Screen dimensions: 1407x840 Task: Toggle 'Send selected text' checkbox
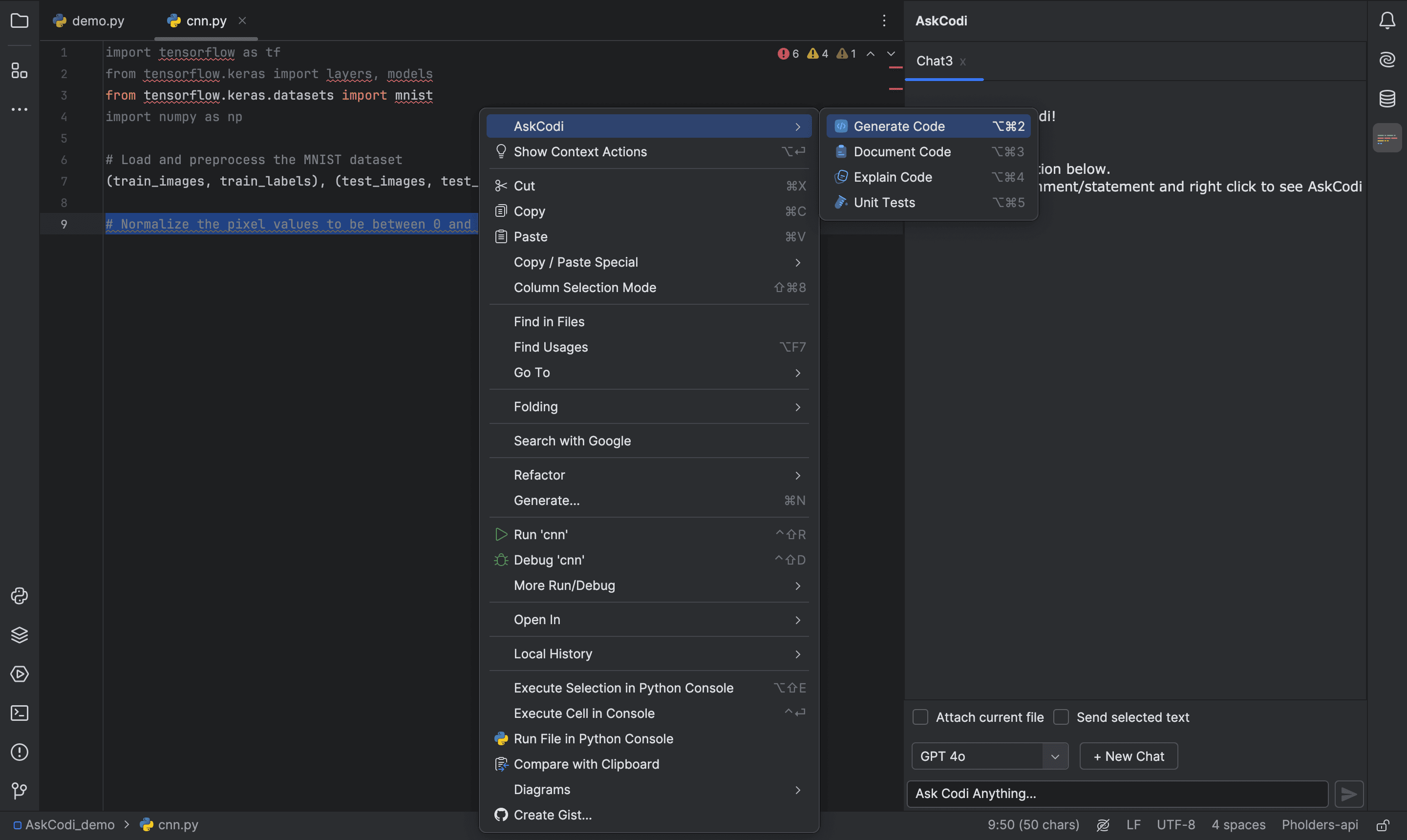click(1060, 717)
